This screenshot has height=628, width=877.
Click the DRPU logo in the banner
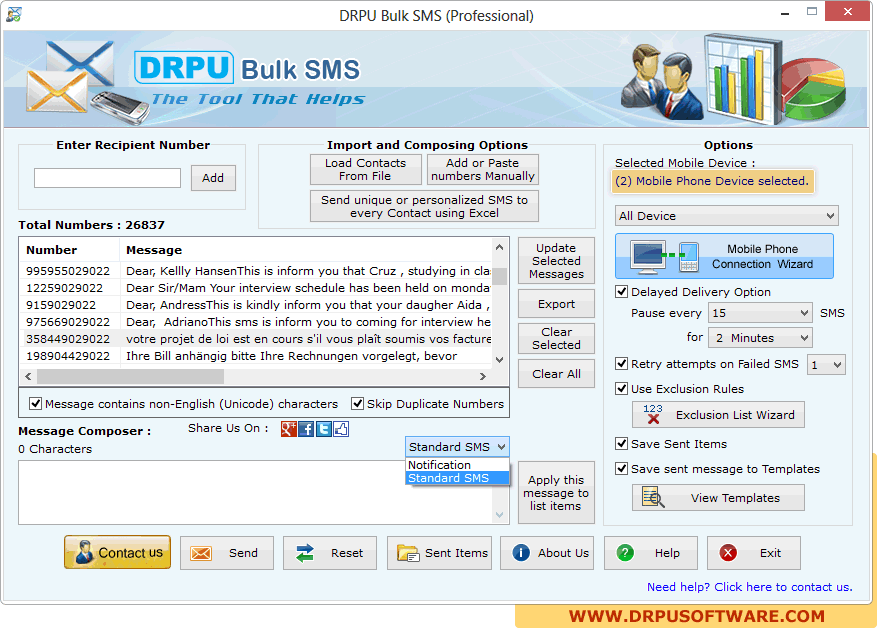(184, 68)
